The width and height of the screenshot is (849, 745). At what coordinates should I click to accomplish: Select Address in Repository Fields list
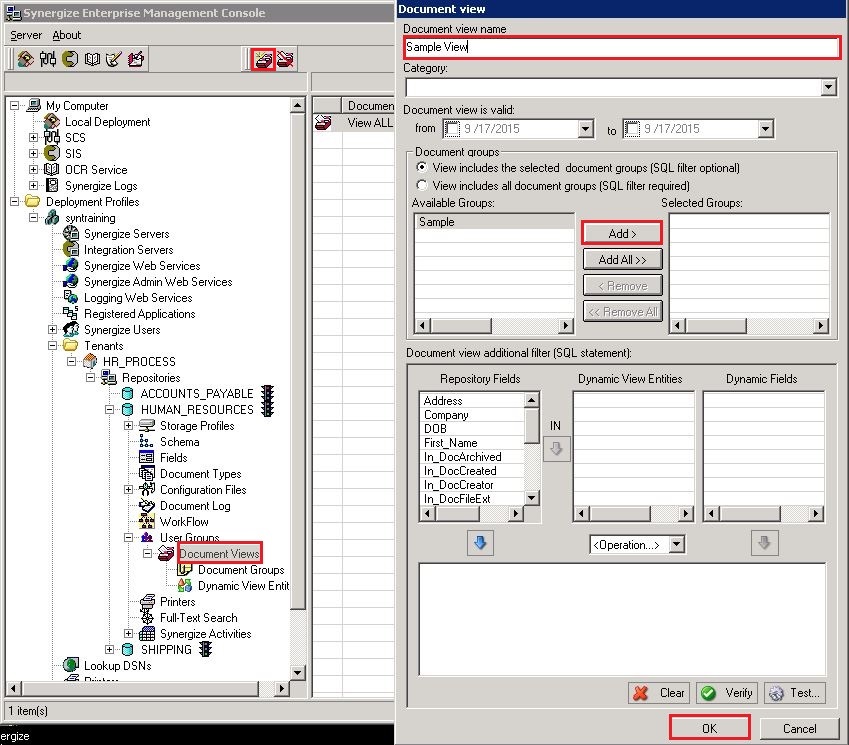point(472,401)
